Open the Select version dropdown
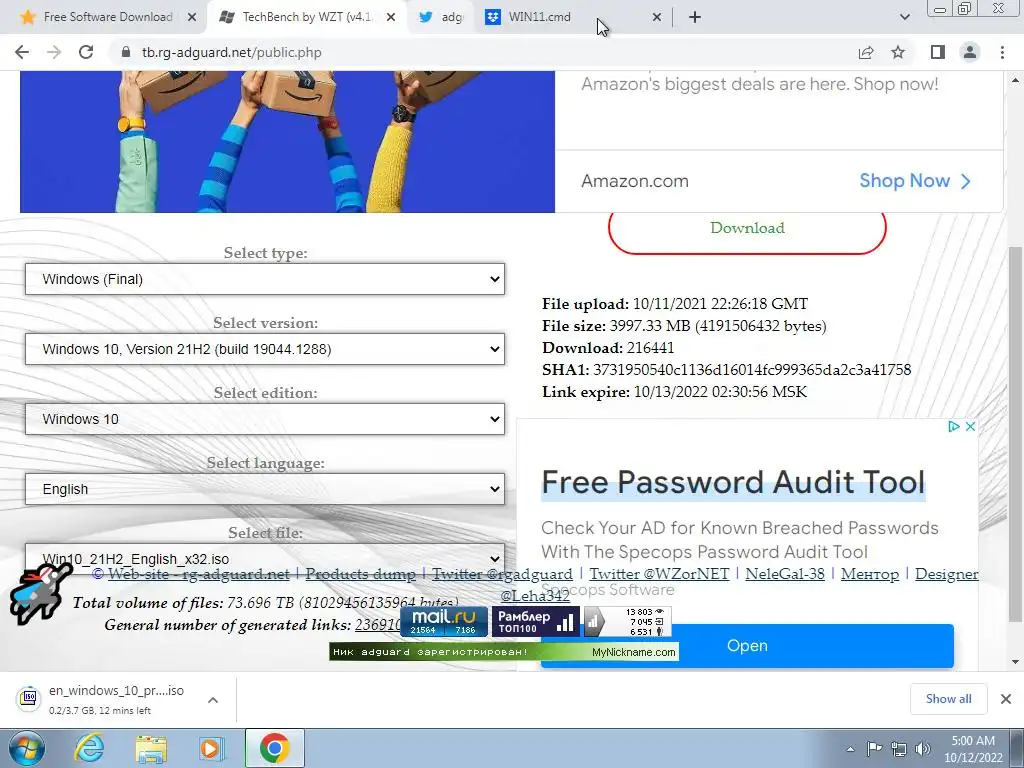 pyautogui.click(x=265, y=349)
